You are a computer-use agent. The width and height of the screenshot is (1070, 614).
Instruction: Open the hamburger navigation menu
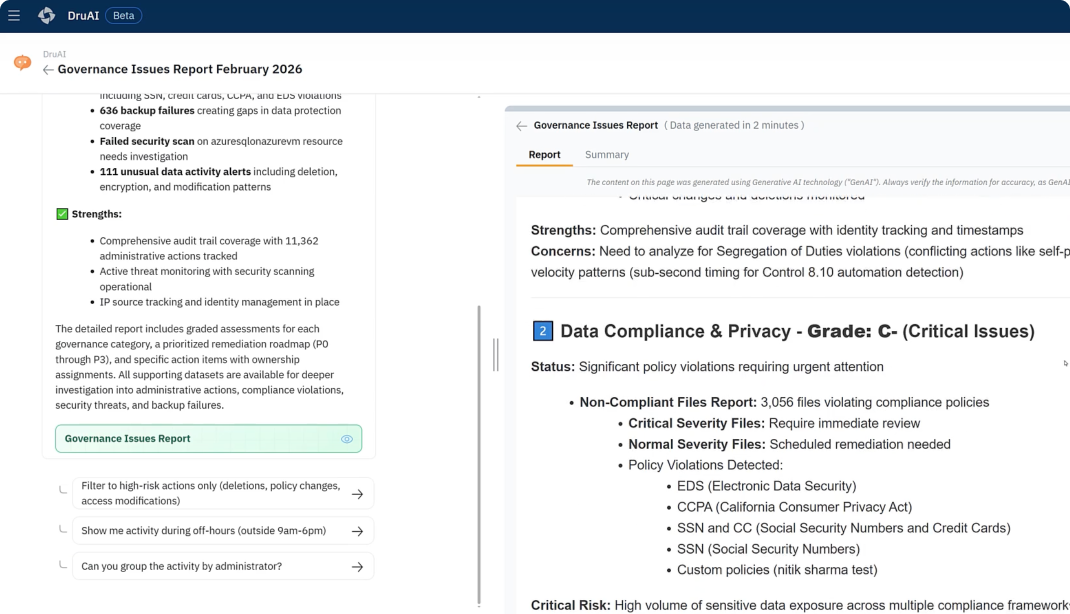(14, 16)
